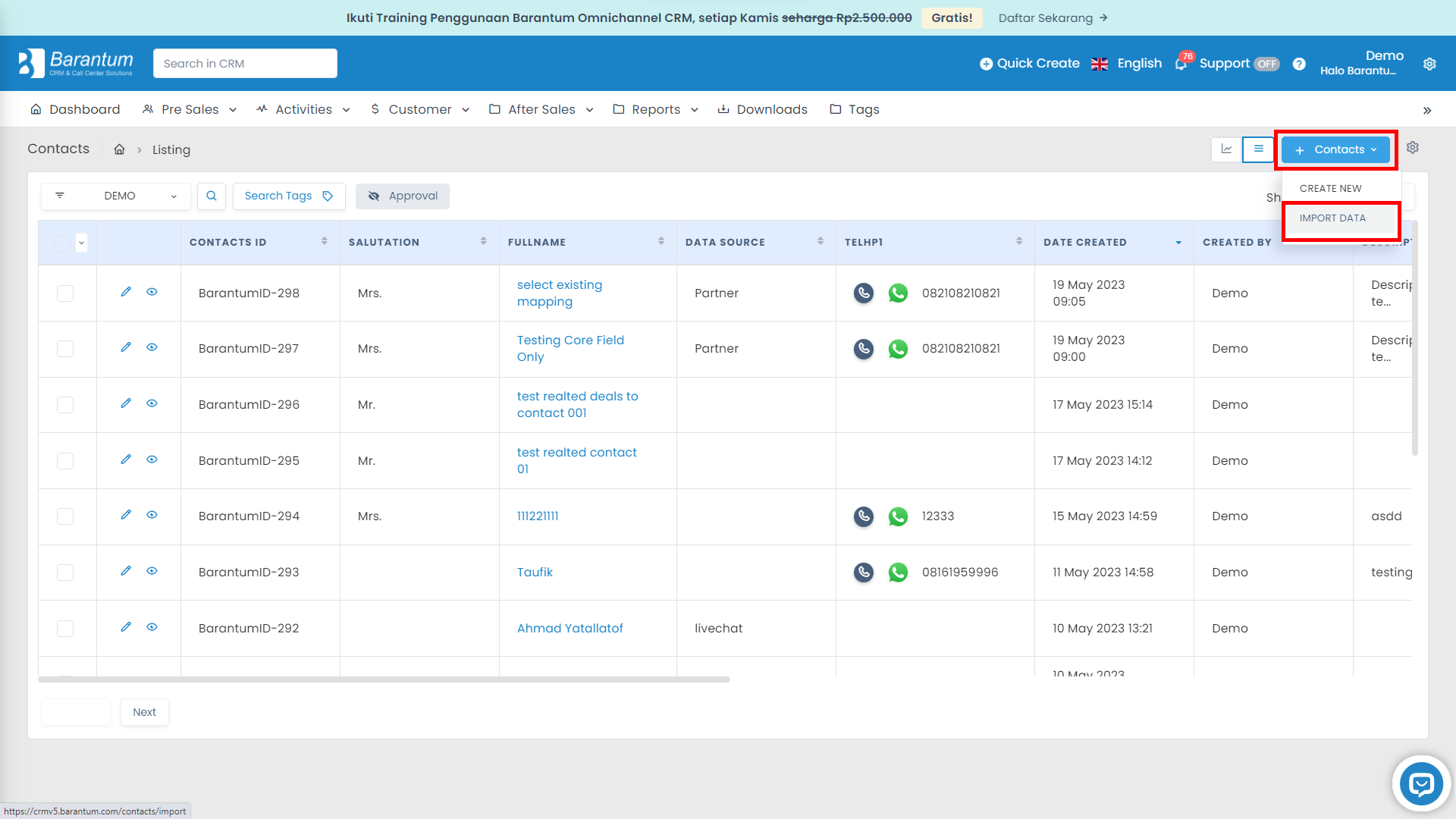This screenshot has width=1456, height=819.
Task: Open the notifications bell icon
Action: pyautogui.click(x=1181, y=64)
